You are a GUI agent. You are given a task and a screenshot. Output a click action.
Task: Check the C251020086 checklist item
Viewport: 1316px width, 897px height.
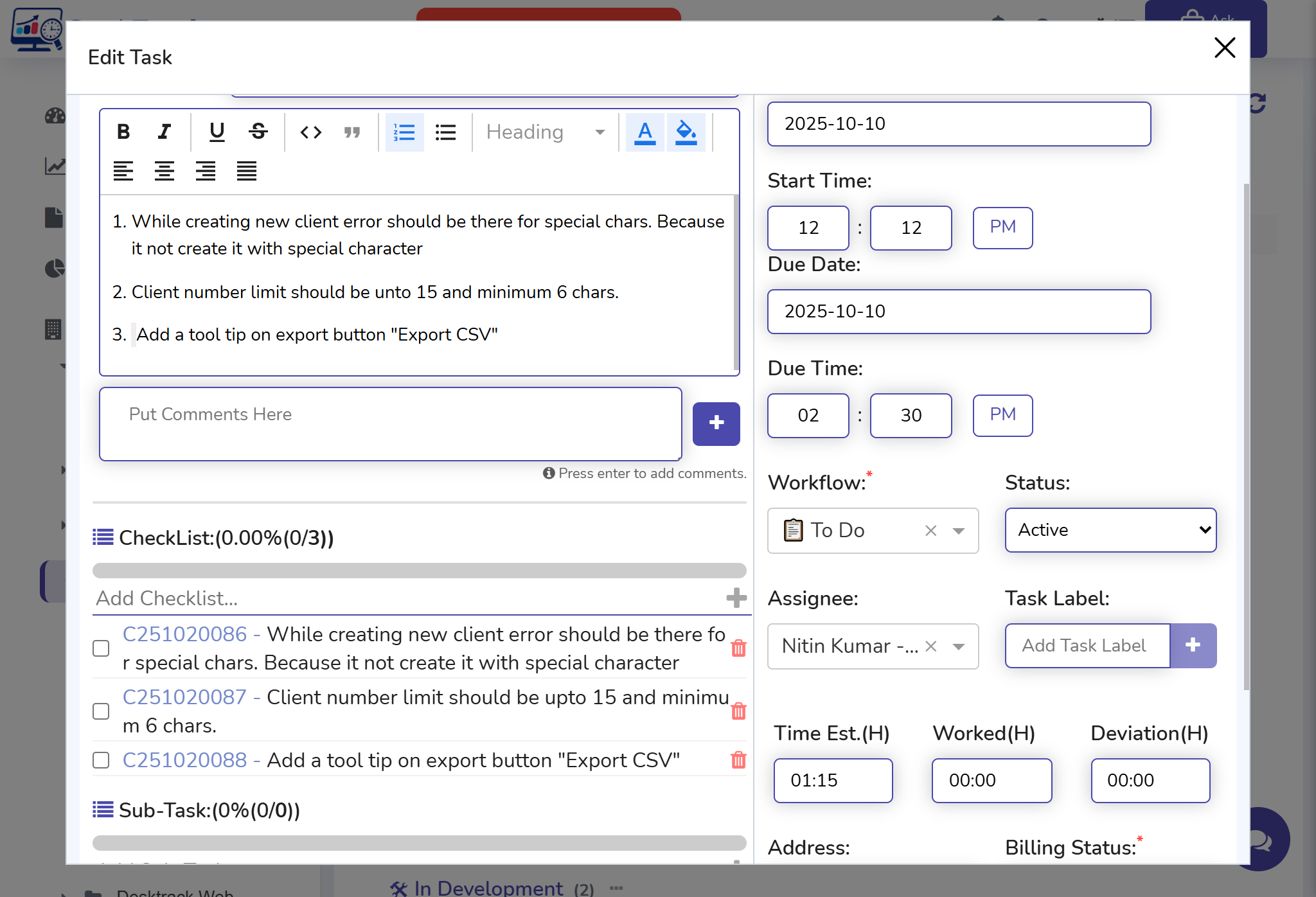pos(101,648)
